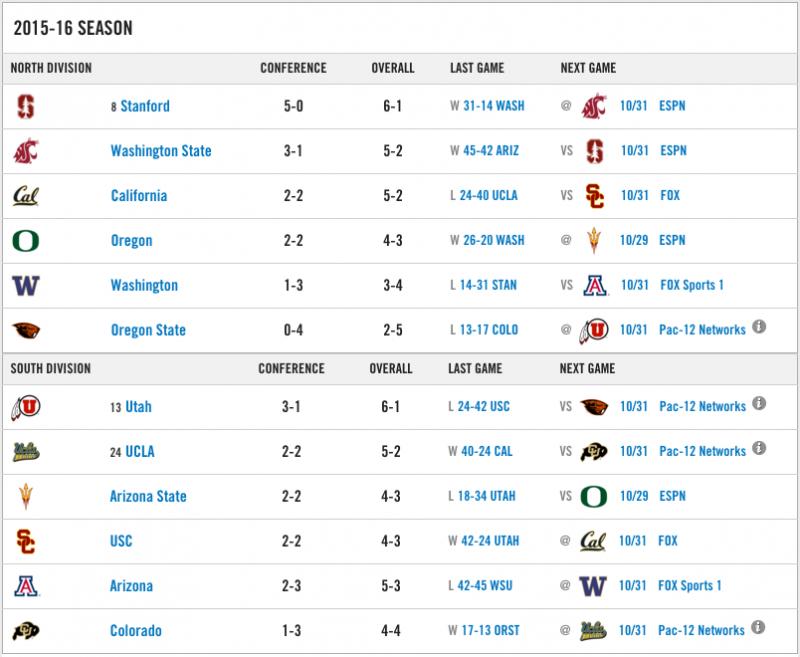The width and height of the screenshot is (800, 657).
Task: Click the Stanford logo in the North Division
Action: 26,107
